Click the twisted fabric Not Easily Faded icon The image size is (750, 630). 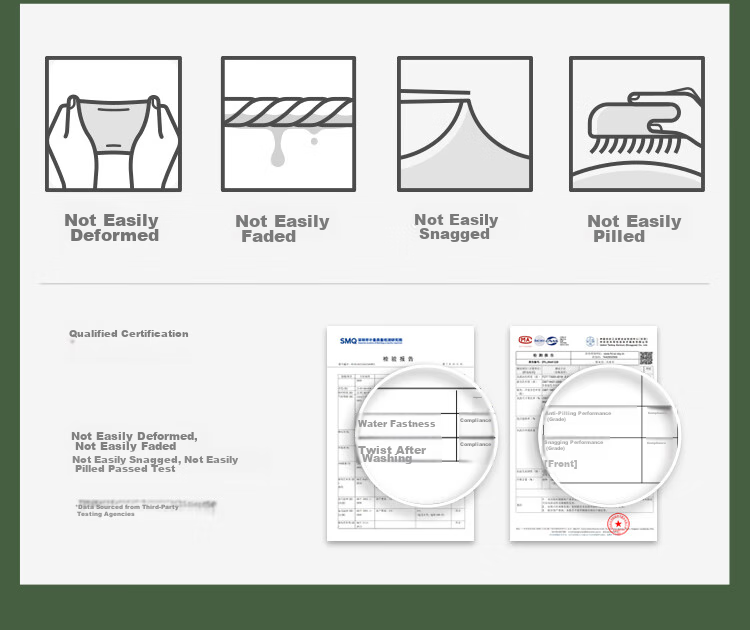click(288, 124)
